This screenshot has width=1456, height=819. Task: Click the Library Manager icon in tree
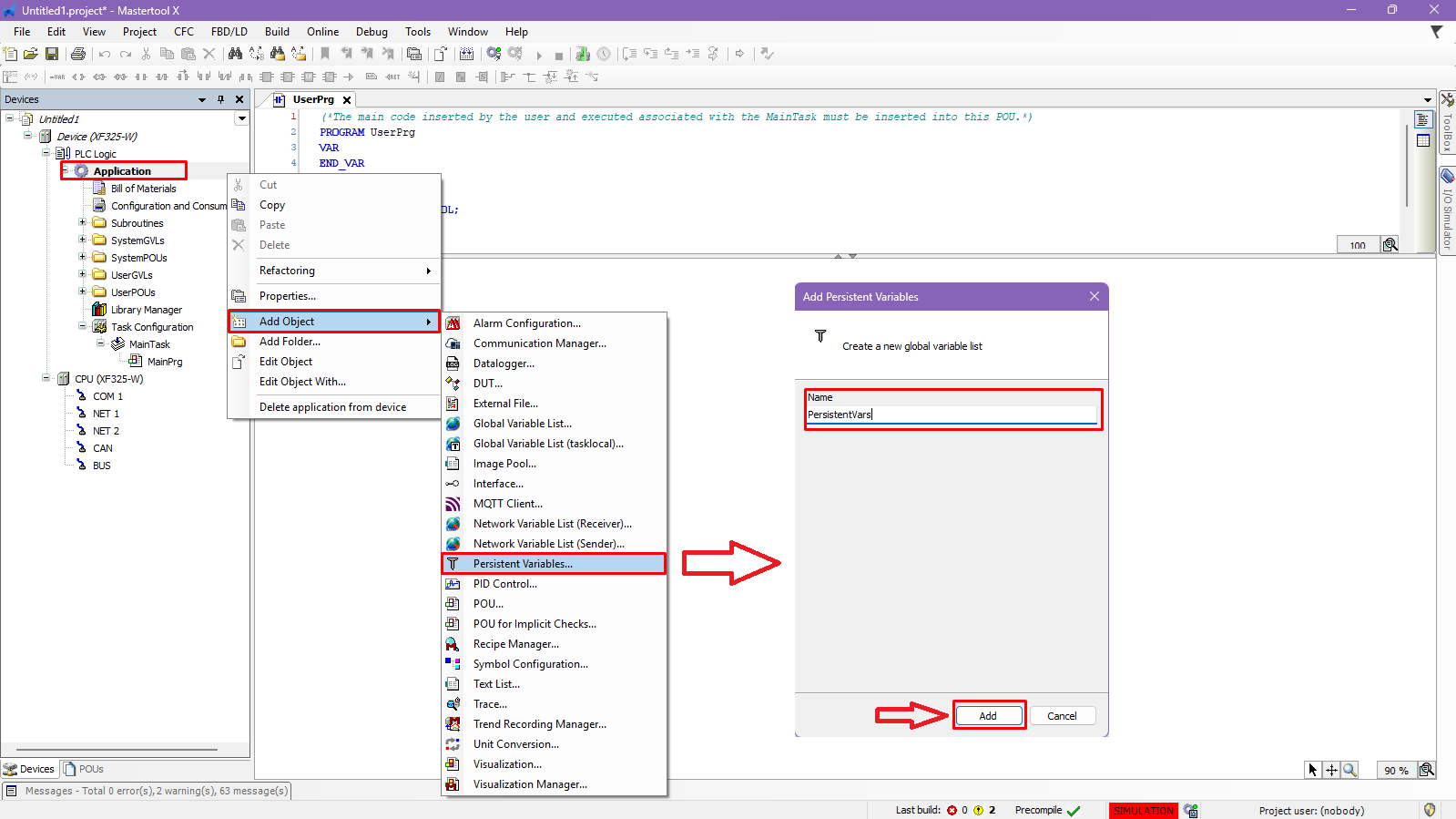click(x=99, y=310)
